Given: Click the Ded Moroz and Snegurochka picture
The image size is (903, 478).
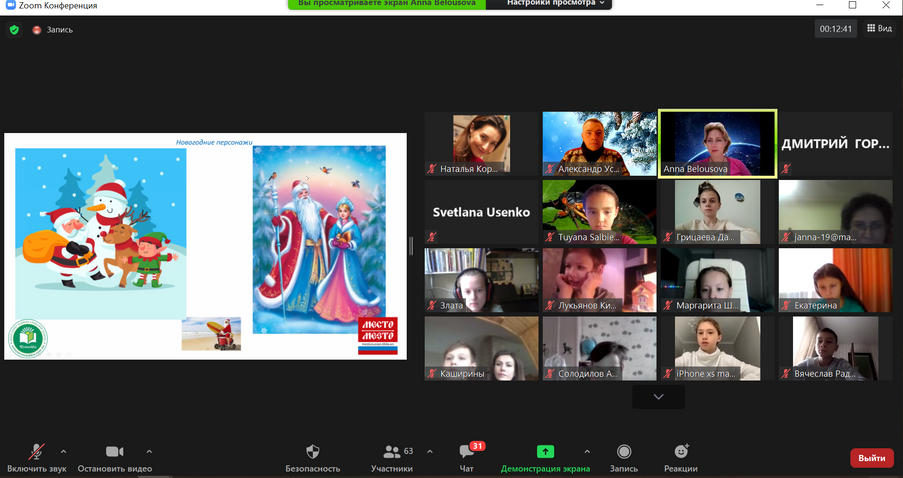Looking at the screenshot, I should tap(319, 240).
